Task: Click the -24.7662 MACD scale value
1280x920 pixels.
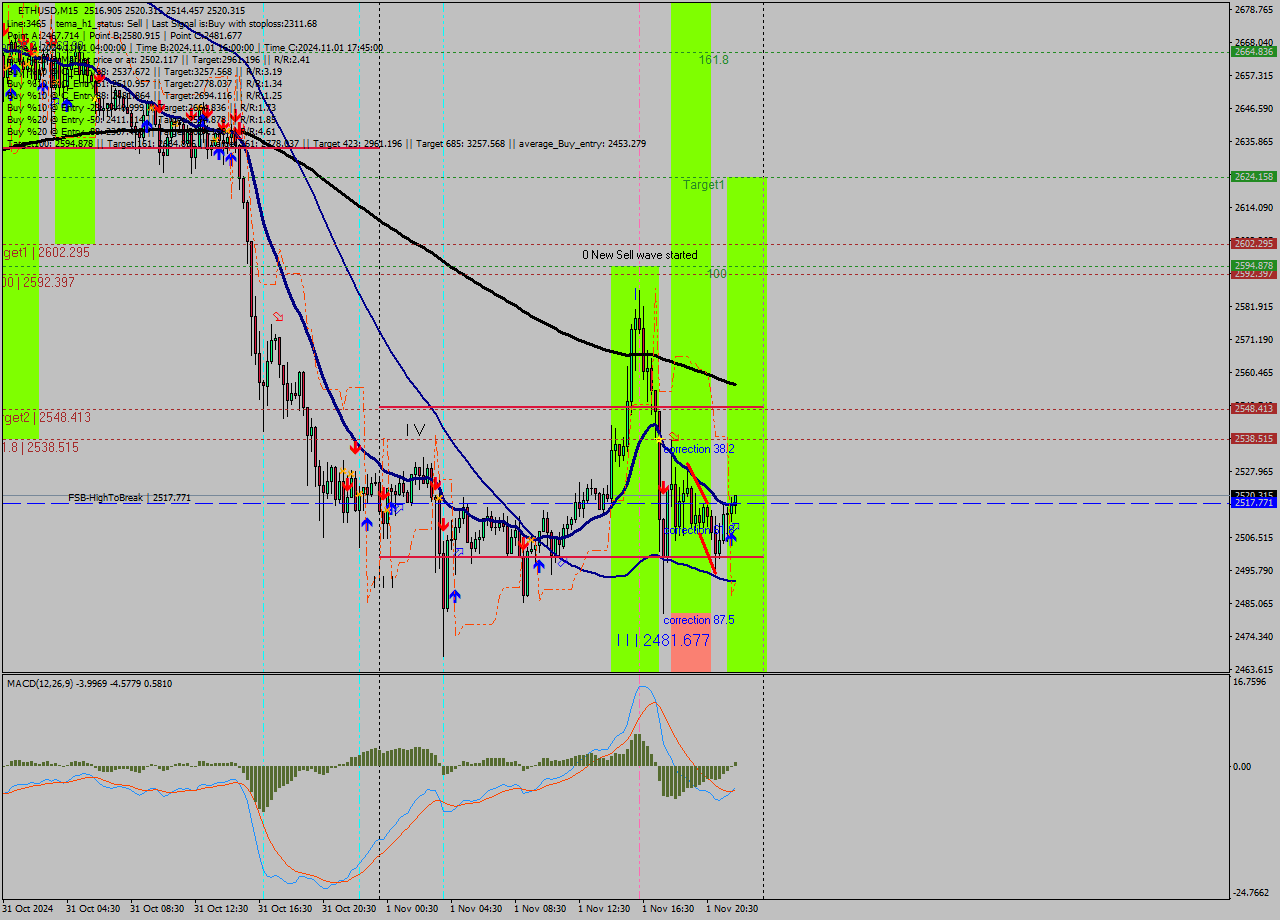Action: tap(1251, 892)
